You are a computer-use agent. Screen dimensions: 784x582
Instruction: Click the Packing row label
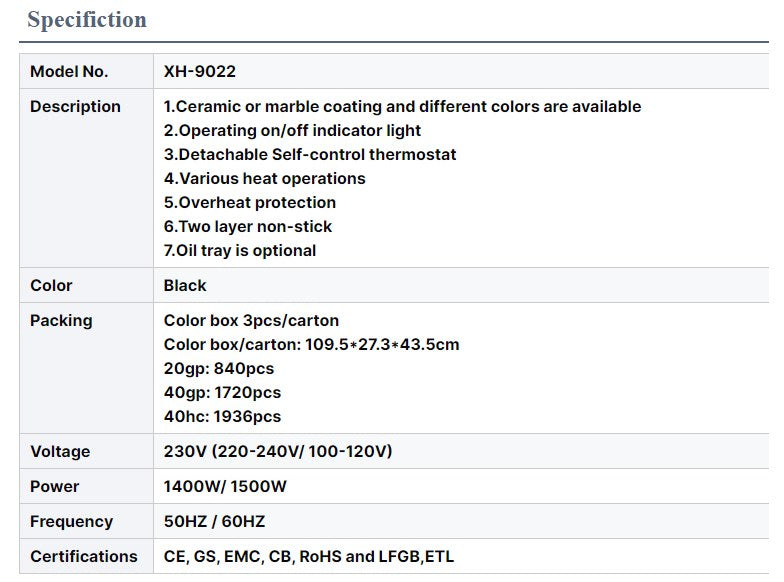pos(61,320)
